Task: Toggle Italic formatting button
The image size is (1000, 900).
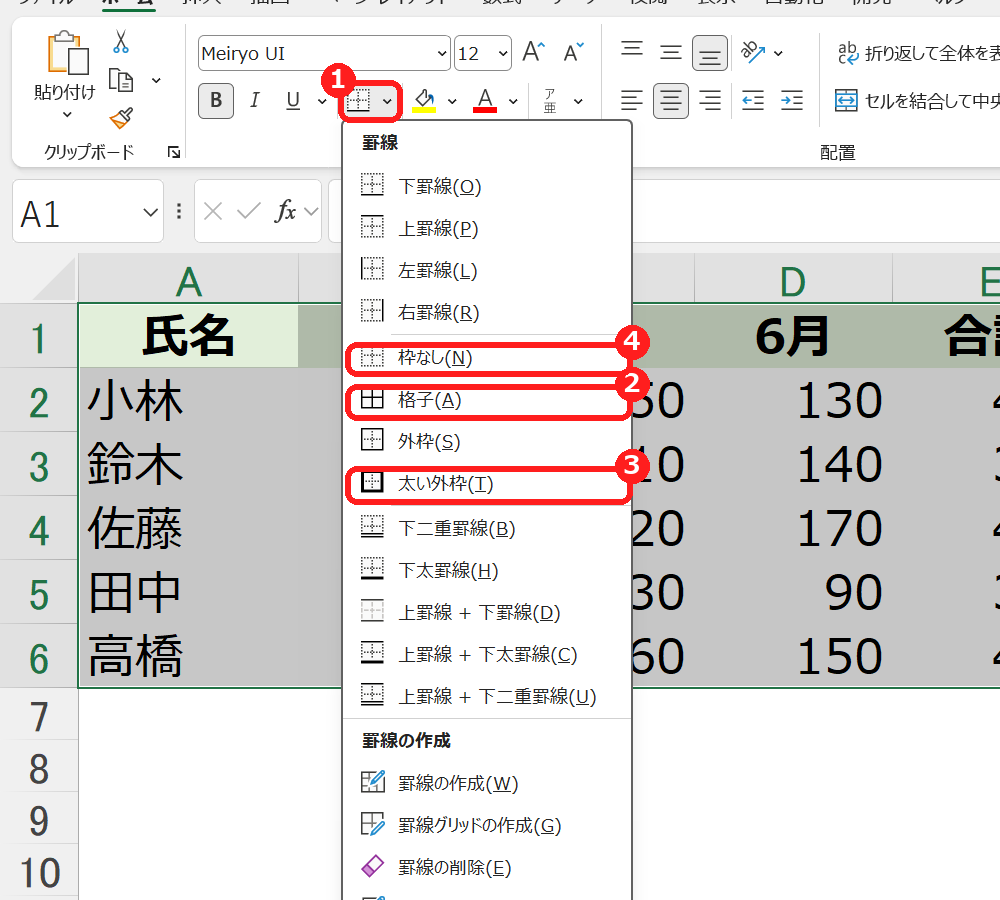Action: [x=254, y=101]
